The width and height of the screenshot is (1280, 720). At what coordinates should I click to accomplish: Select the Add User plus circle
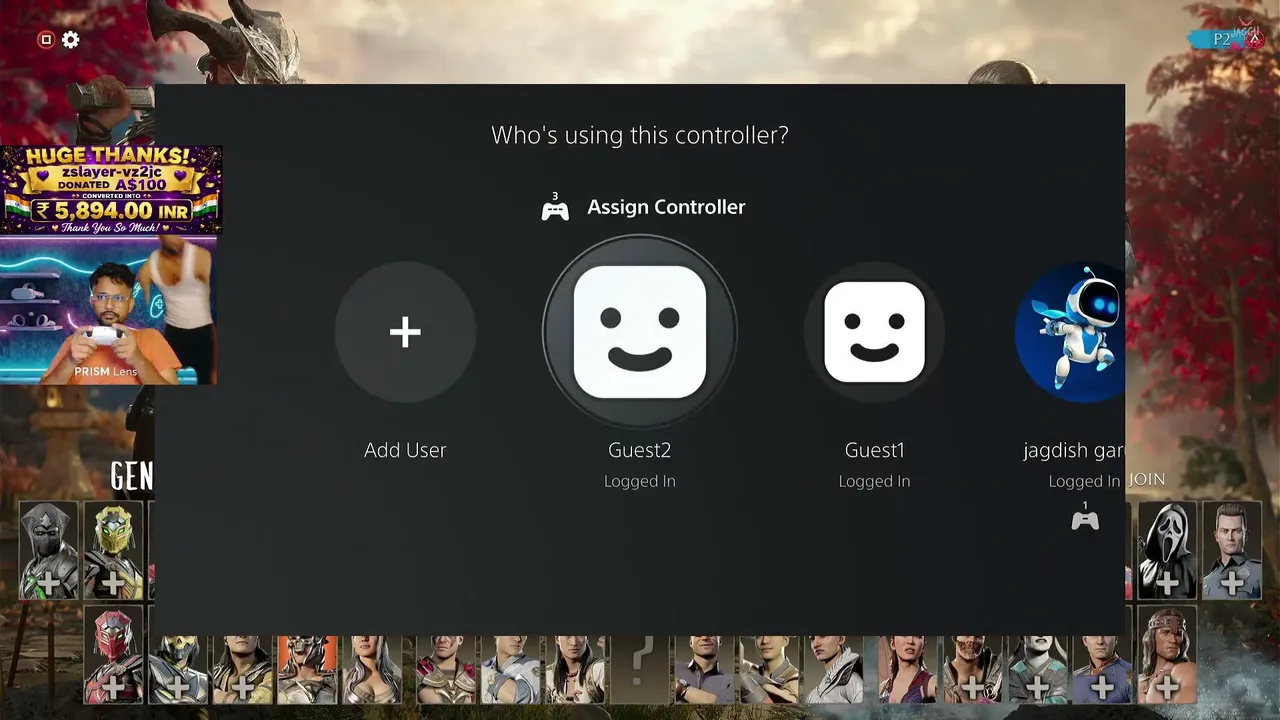(x=405, y=332)
